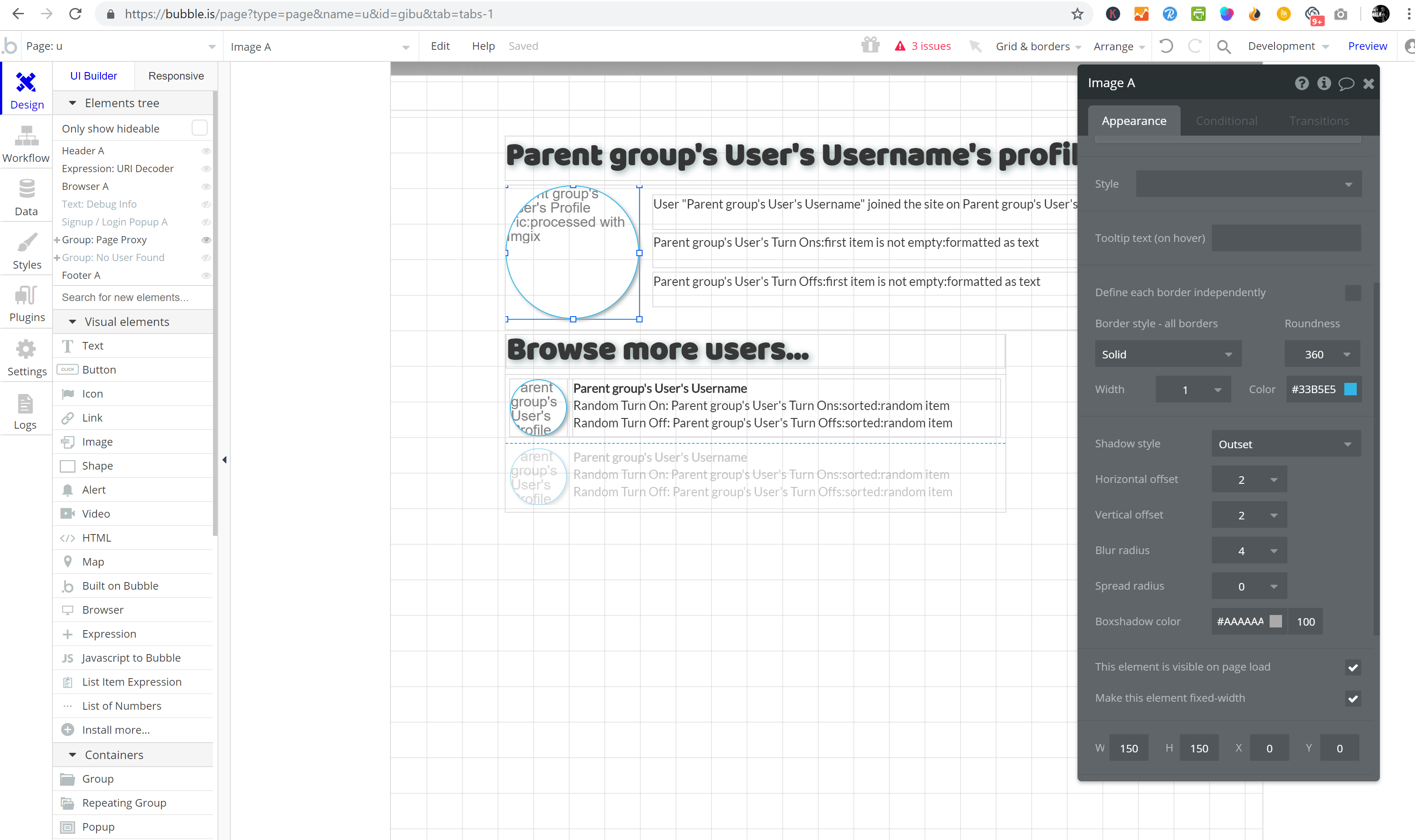Click the question mark help icon in the Image A panel
This screenshot has height=840, width=1415.
[1301, 84]
